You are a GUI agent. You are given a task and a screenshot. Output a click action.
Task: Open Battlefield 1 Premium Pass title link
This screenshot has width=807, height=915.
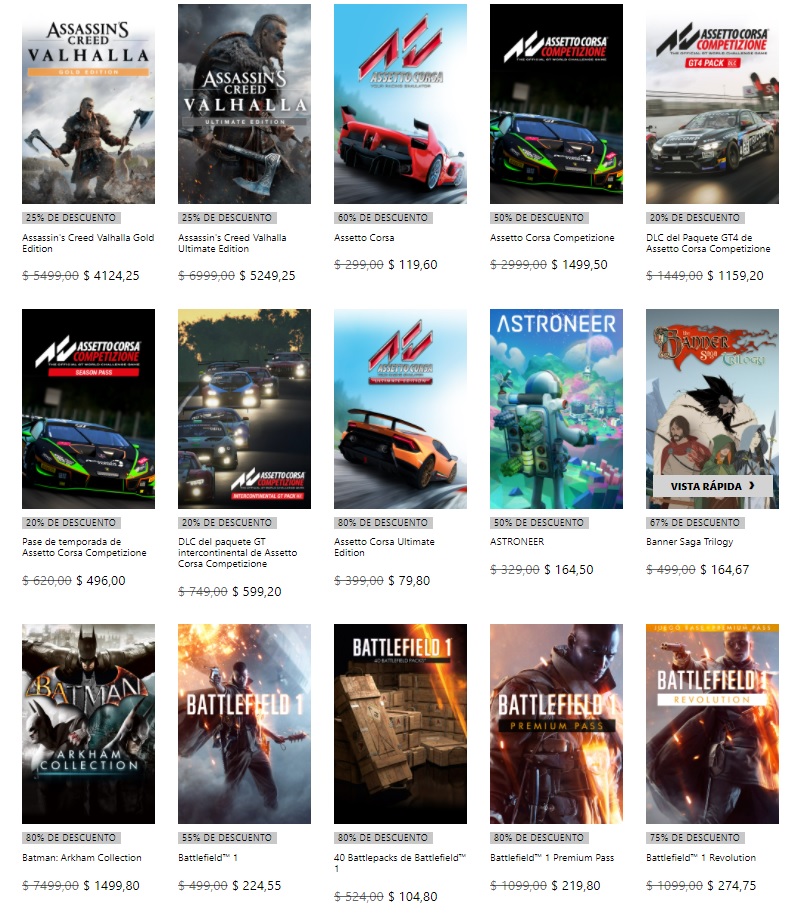(x=553, y=858)
